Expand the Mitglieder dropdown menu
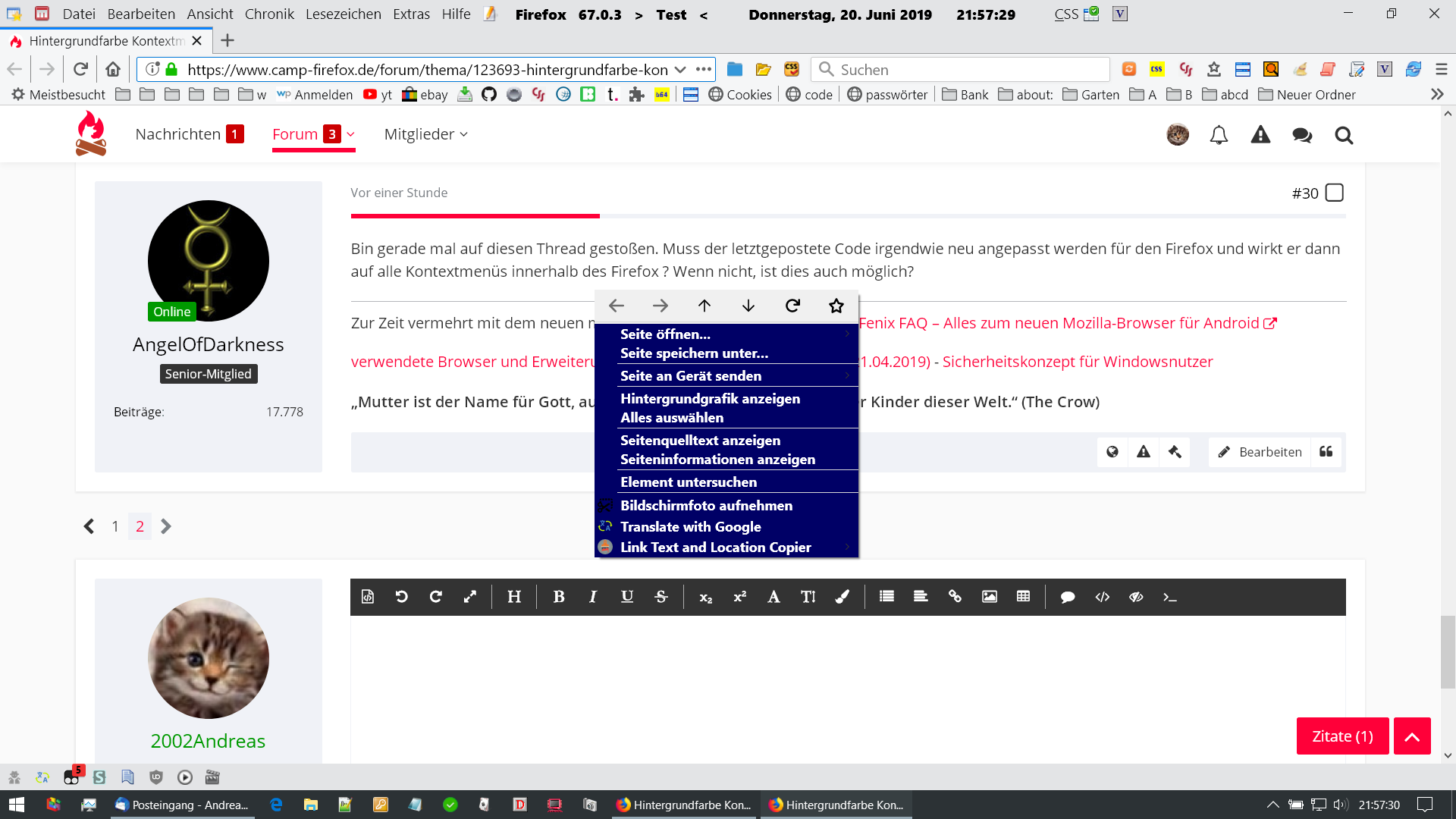The image size is (1456, 819). point(425,134)
